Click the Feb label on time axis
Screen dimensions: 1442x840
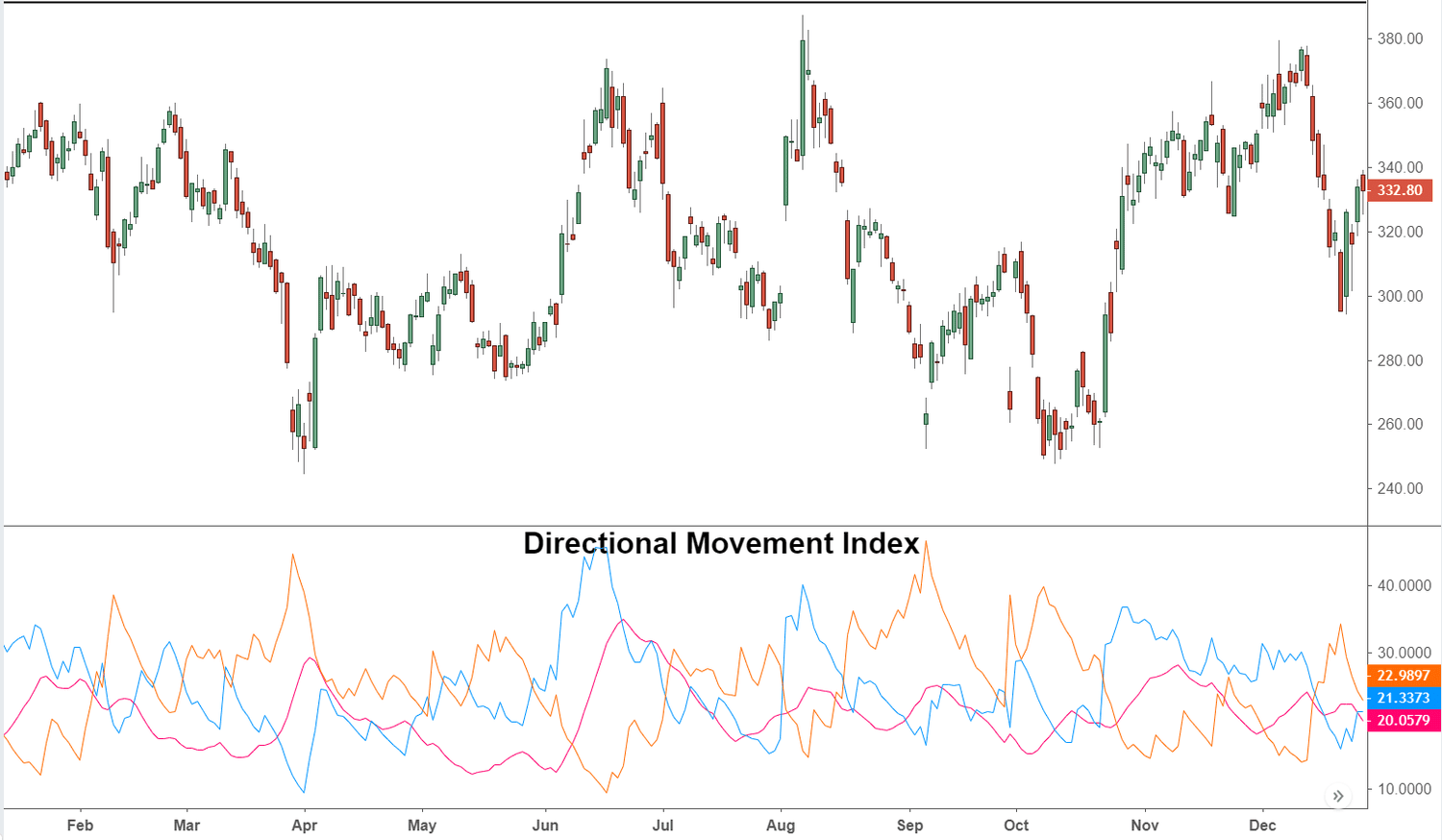point(81,826)
